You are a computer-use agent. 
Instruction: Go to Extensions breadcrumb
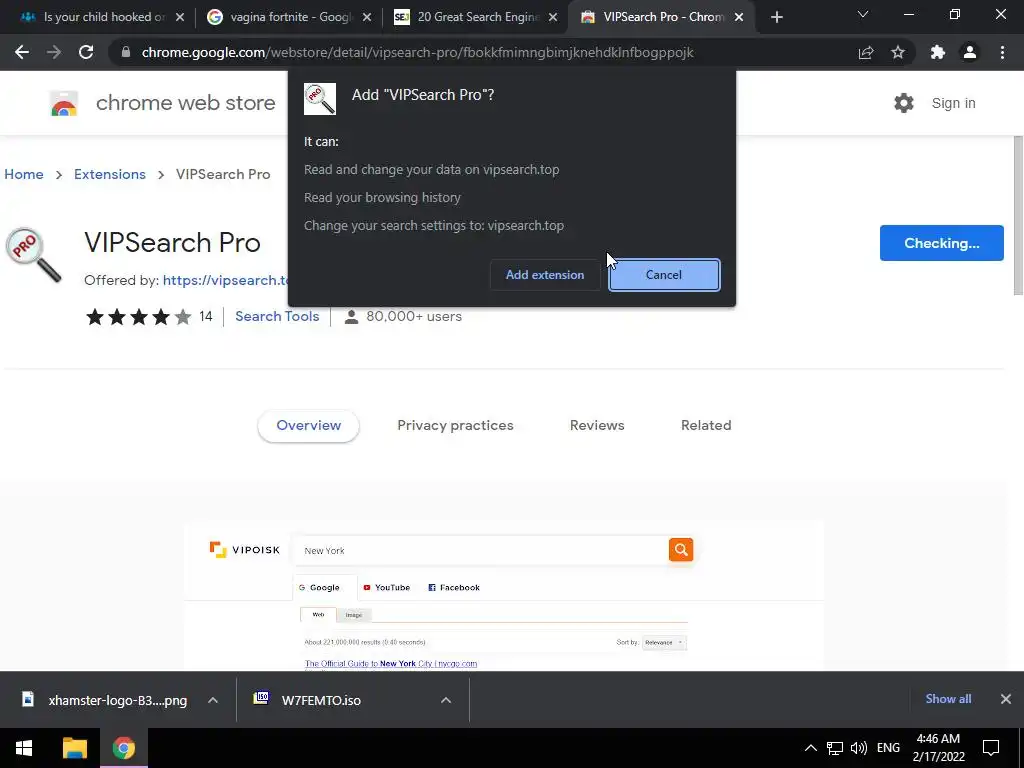tap(110, 174)
